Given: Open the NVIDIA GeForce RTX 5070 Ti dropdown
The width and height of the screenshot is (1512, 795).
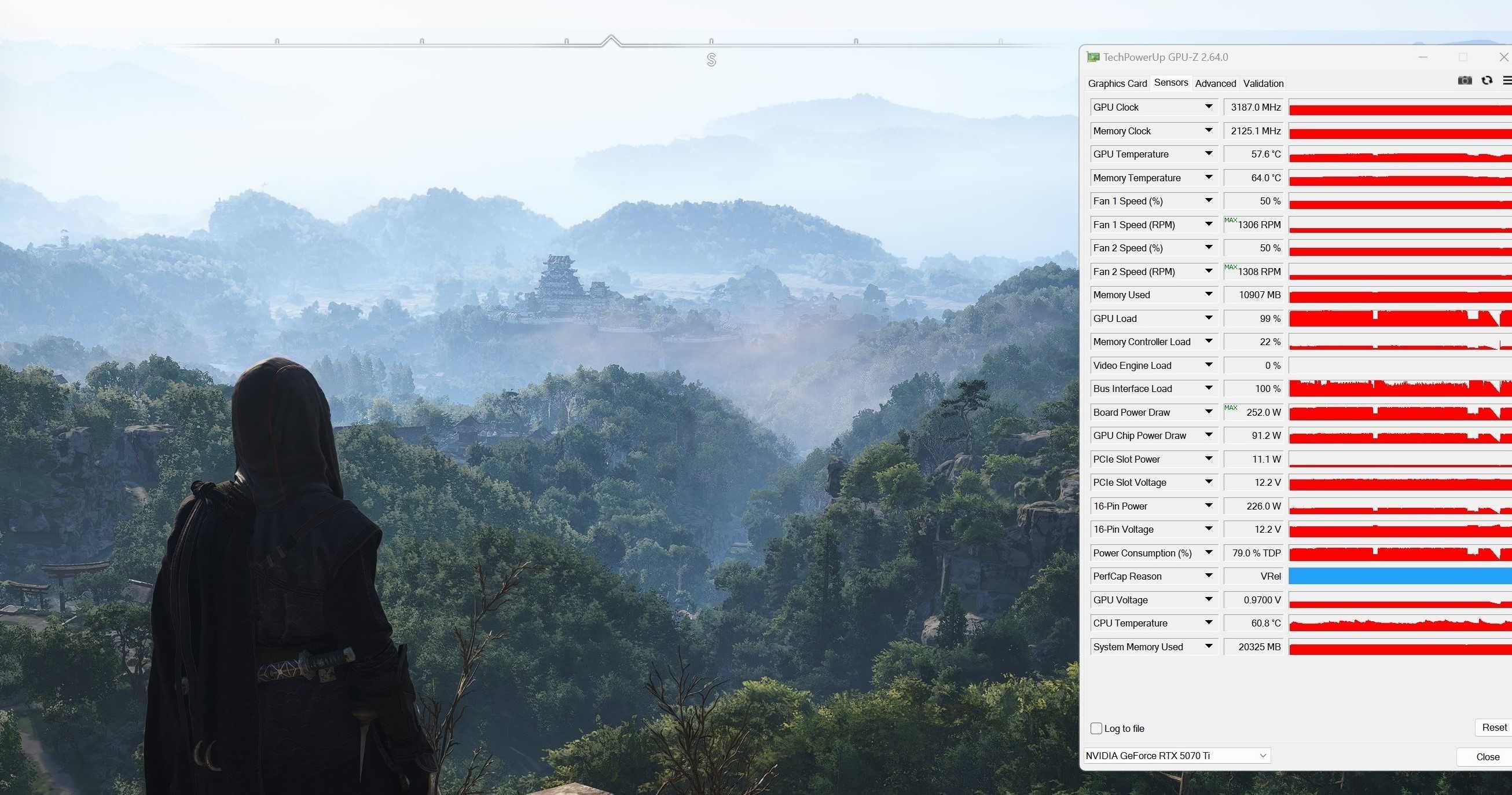Looking at the screenshot, I should [x=1176, y=756].
